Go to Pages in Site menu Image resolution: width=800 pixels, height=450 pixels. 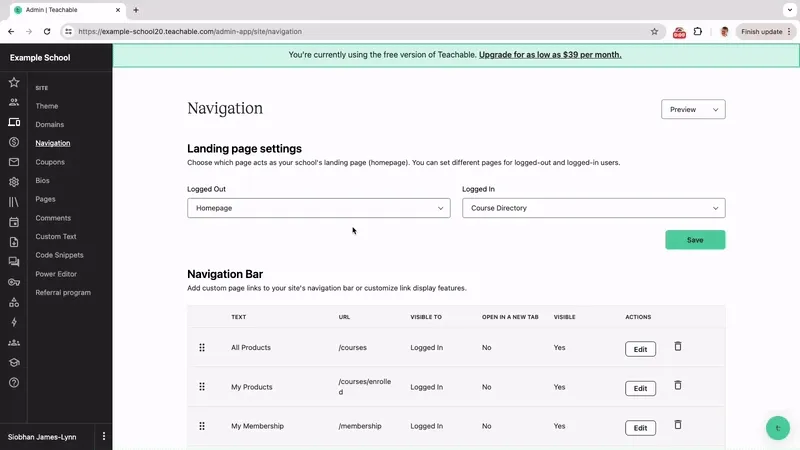pyautogui.click(x=45, y=199)
